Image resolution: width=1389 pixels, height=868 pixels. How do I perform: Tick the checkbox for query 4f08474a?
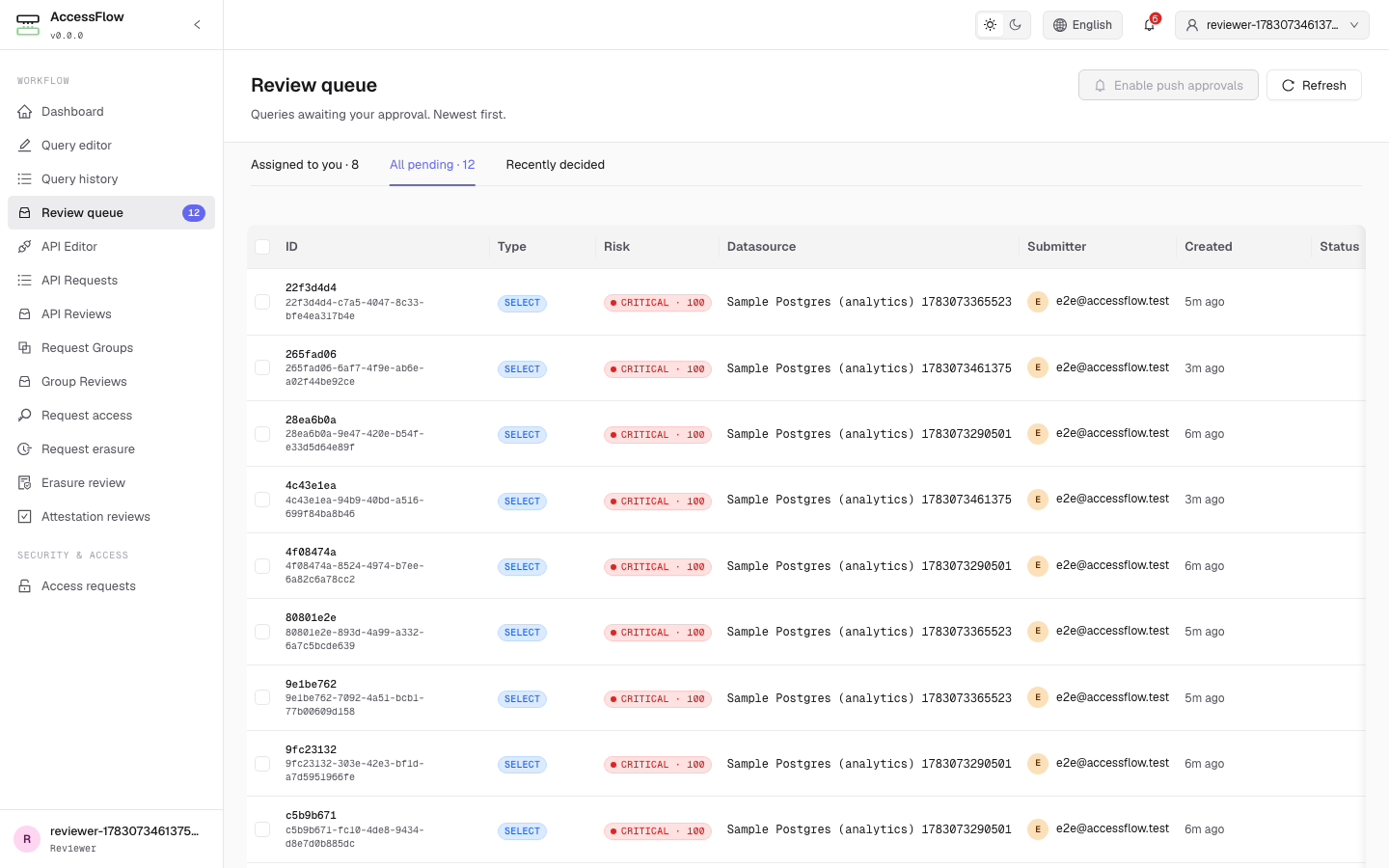(262, 566)
